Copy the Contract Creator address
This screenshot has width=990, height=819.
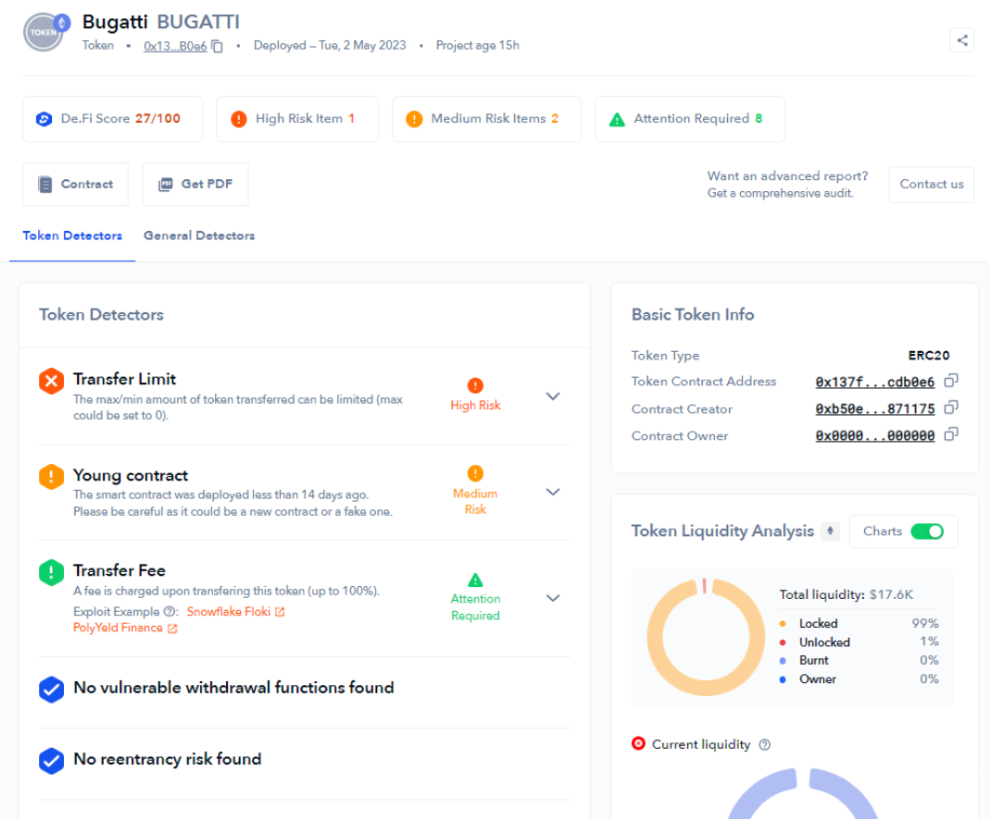tap(951, 408)
